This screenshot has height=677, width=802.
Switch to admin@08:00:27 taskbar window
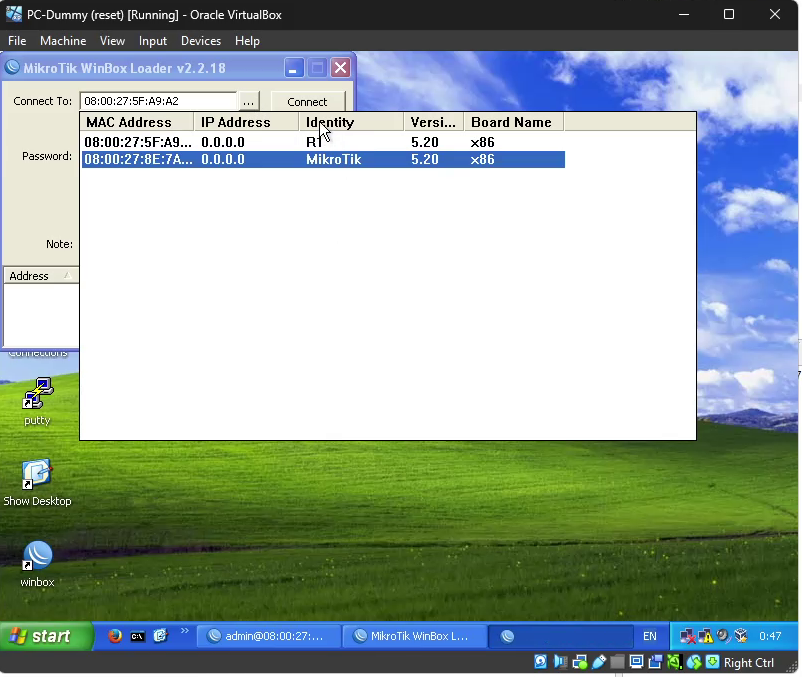click(x=269, y=636)
